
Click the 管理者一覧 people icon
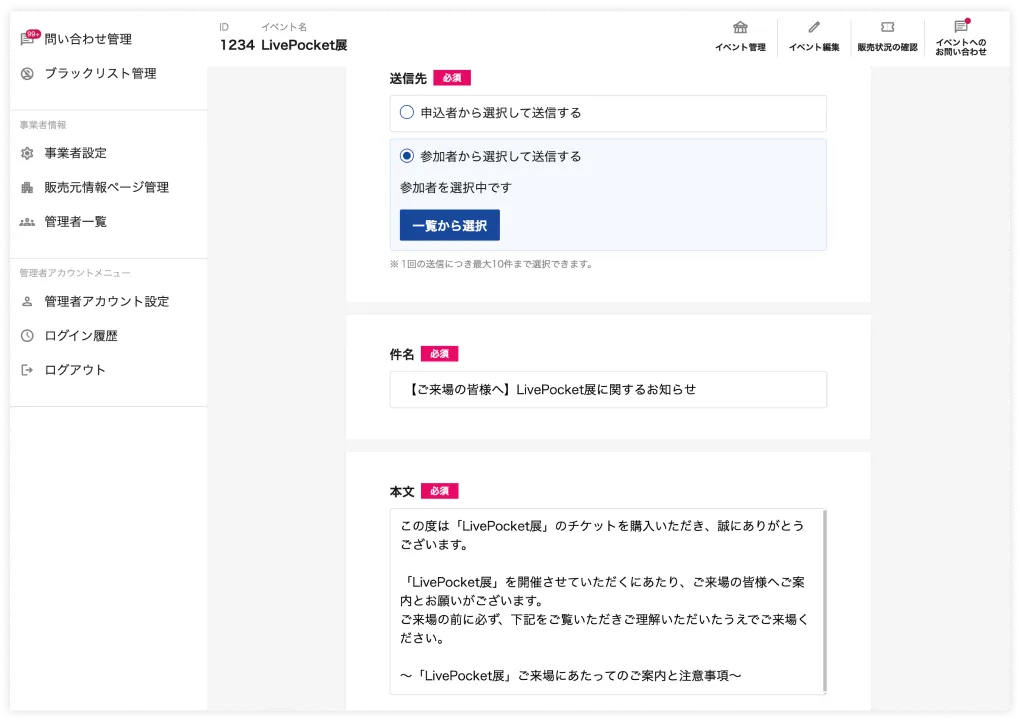[28, 222]
